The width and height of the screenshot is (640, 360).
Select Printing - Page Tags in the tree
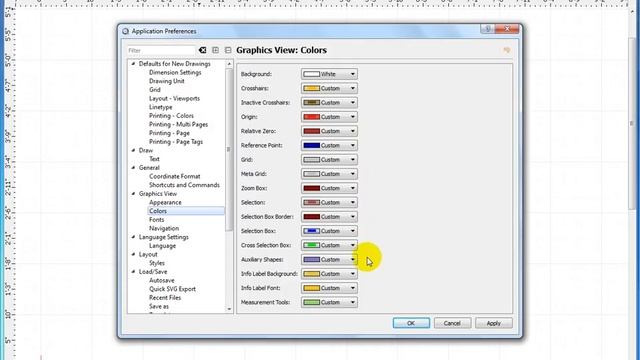pyautogui.click(x=176, y=142)
